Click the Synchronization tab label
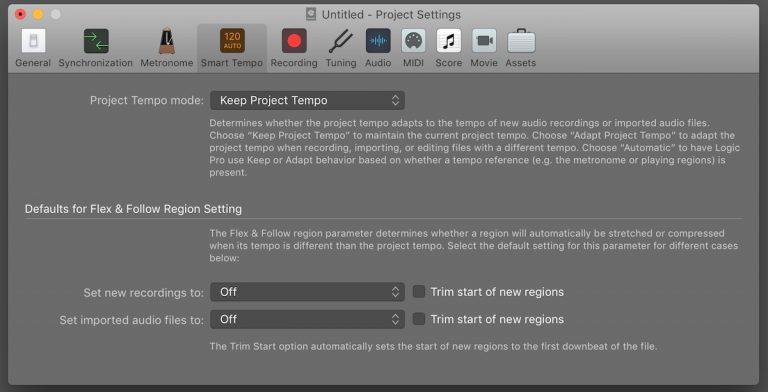768x392 pixels. click(96, 63)
